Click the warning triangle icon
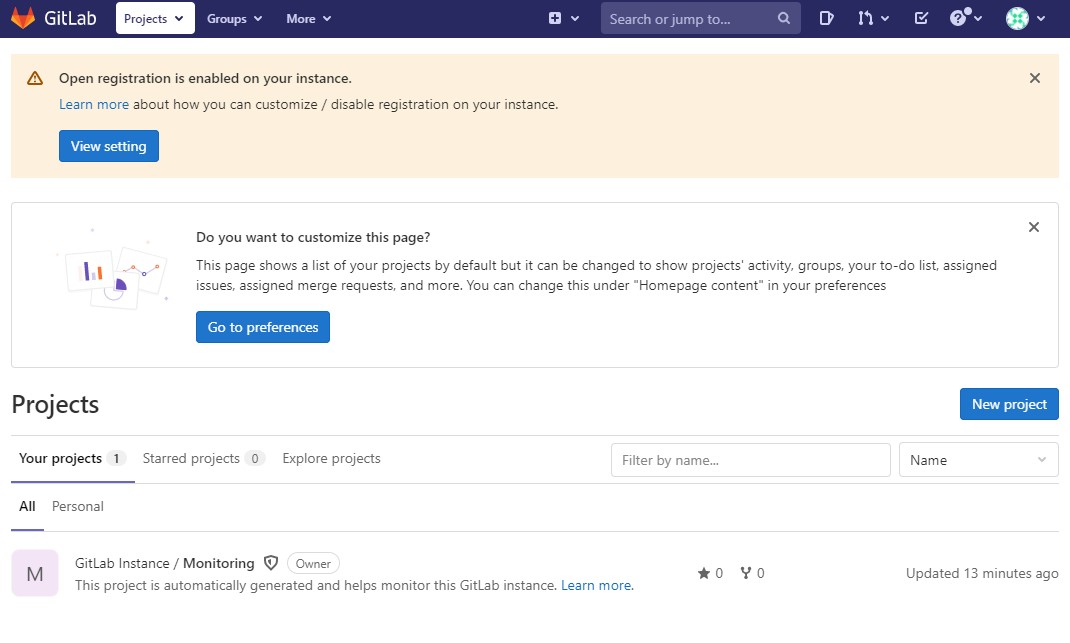Viewport: 1070px width, 643px height. click(x=35, y=78)
